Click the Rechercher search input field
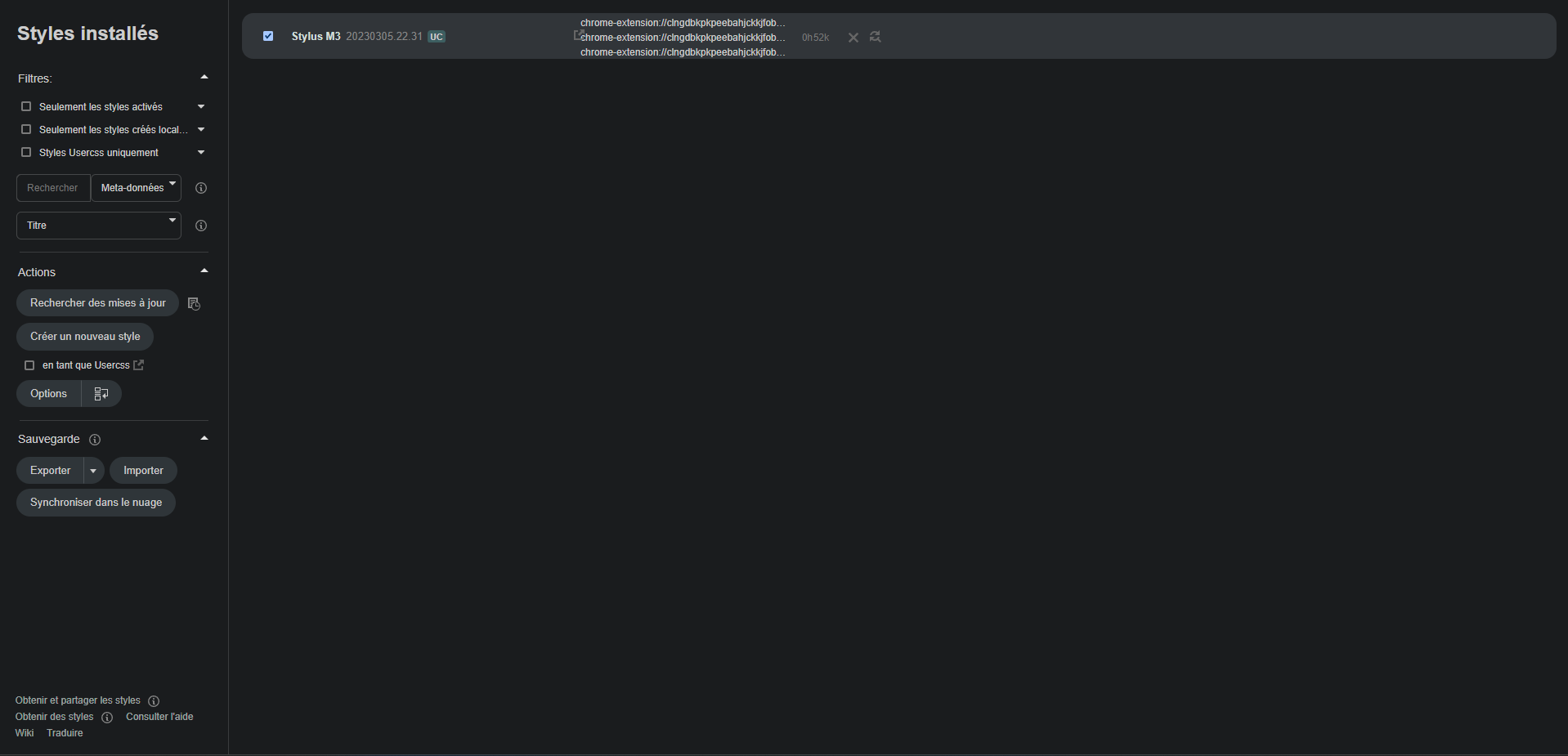This screenshot has height=756, width=1568. coord(52,188)
